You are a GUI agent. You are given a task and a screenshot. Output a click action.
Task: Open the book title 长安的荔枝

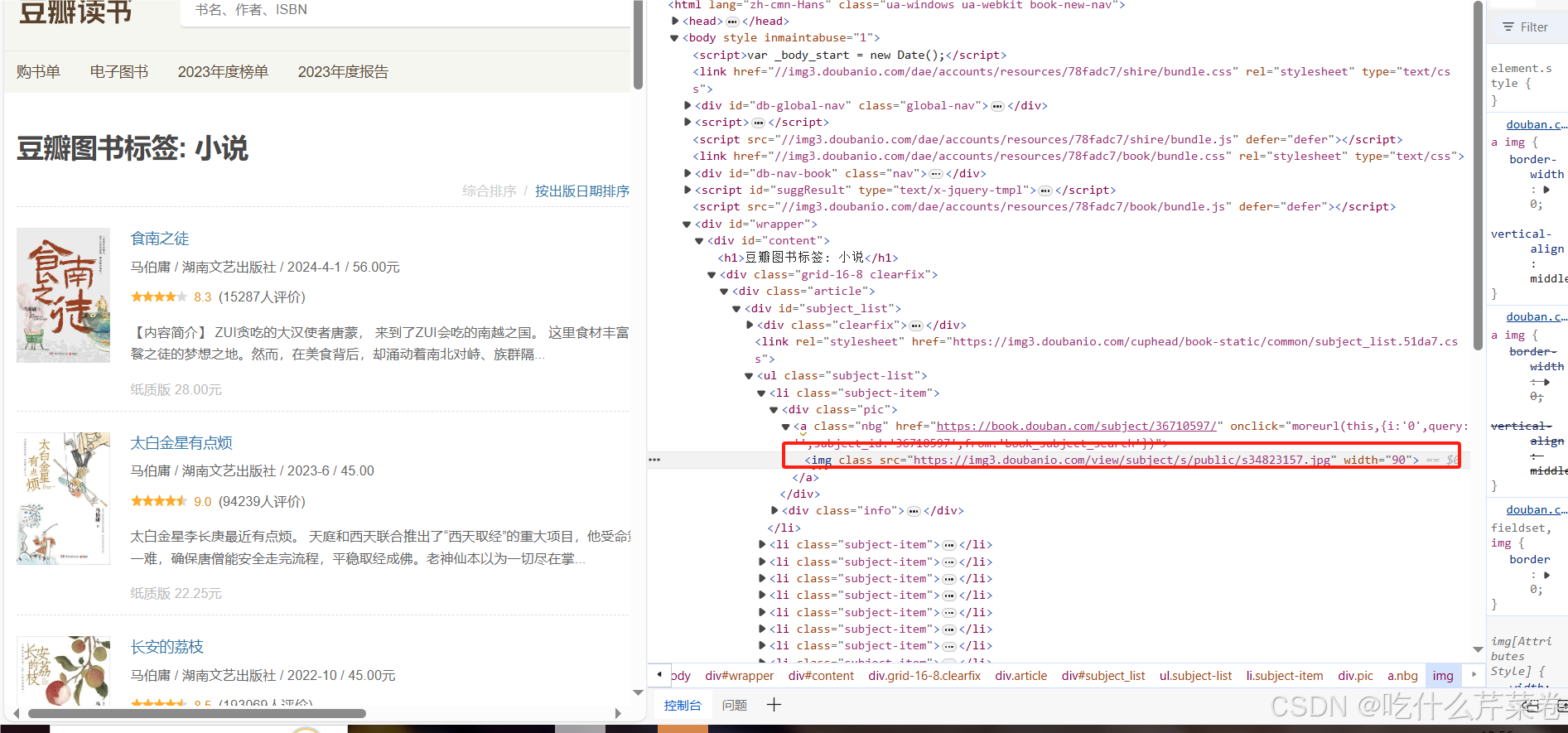pos(166,647)
